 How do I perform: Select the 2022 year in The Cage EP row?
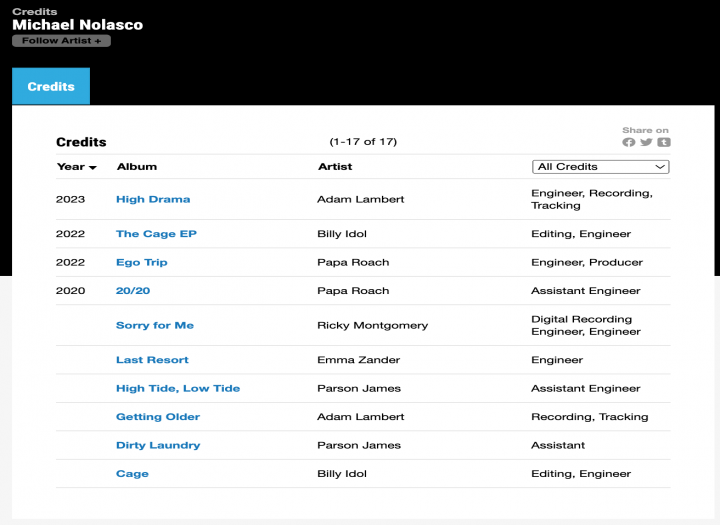(x=70, y=234)
